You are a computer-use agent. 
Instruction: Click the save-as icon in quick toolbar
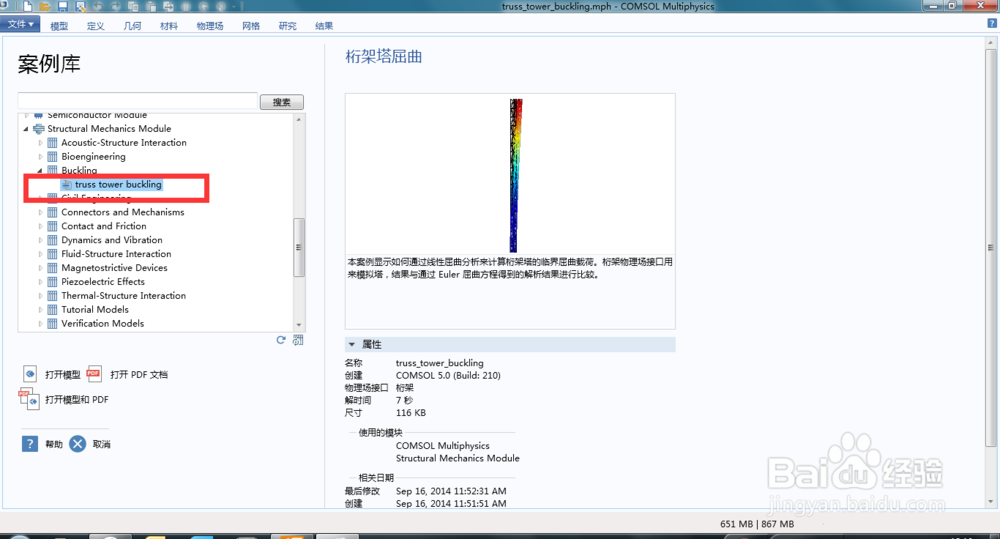80,6
